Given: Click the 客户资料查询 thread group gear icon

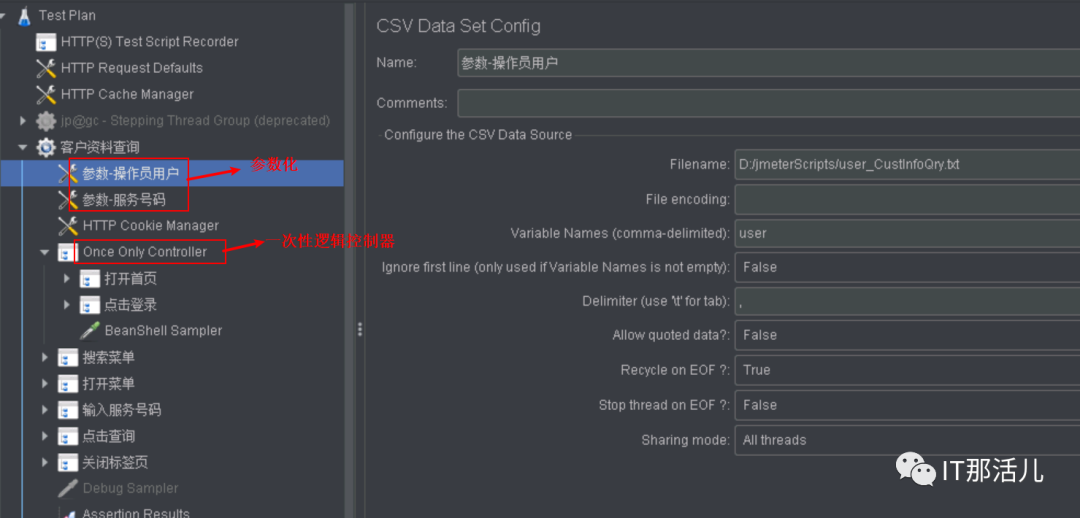Looking at the screenshot, I should tap(46, 147).
